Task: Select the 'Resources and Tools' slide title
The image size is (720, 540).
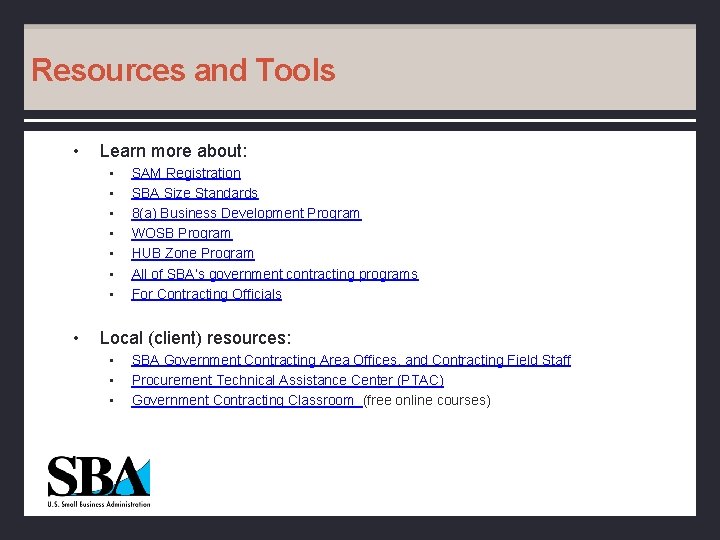Action: [x=183, y=70]
